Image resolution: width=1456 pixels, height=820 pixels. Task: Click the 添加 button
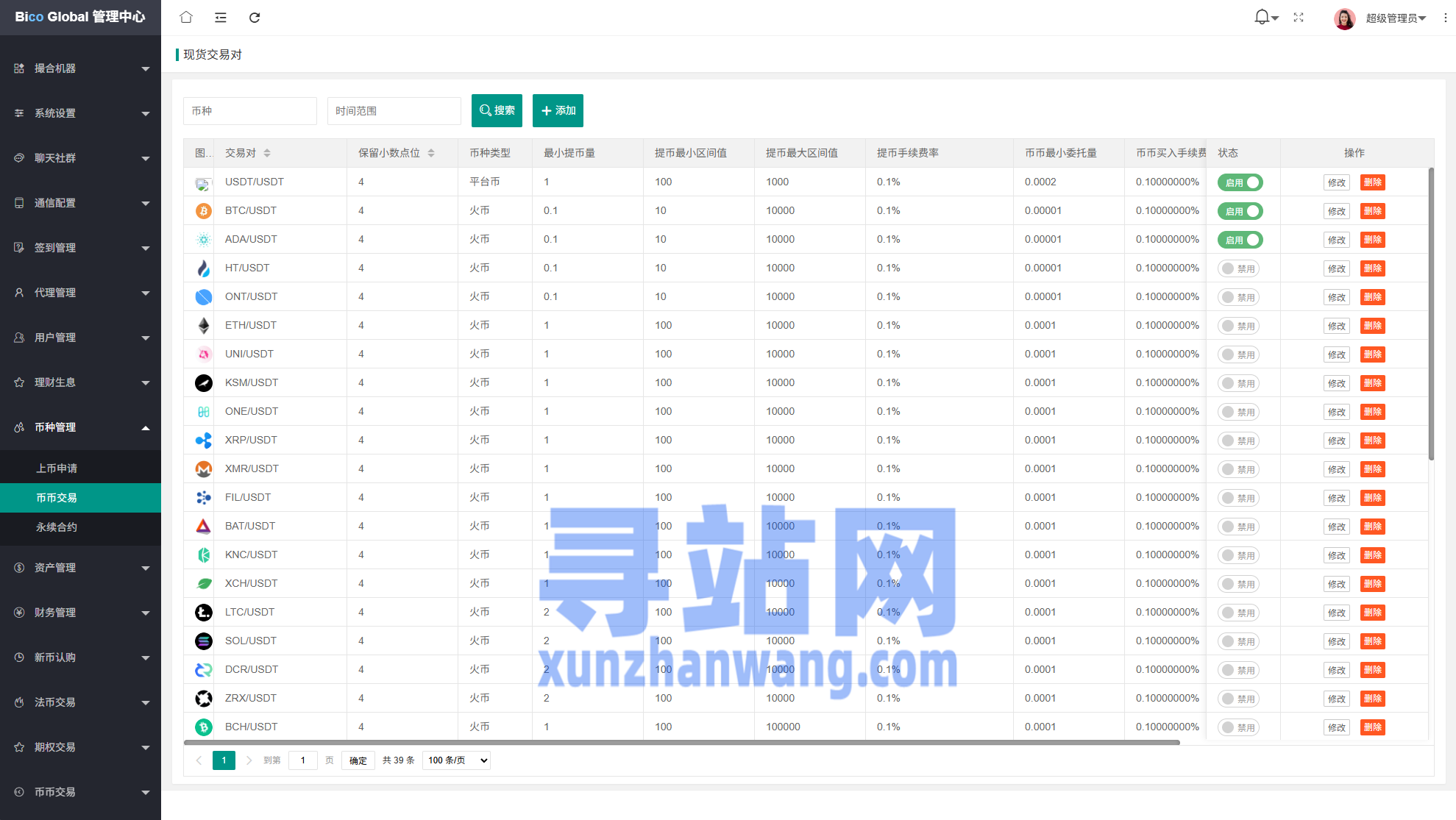tap(558, 110)
